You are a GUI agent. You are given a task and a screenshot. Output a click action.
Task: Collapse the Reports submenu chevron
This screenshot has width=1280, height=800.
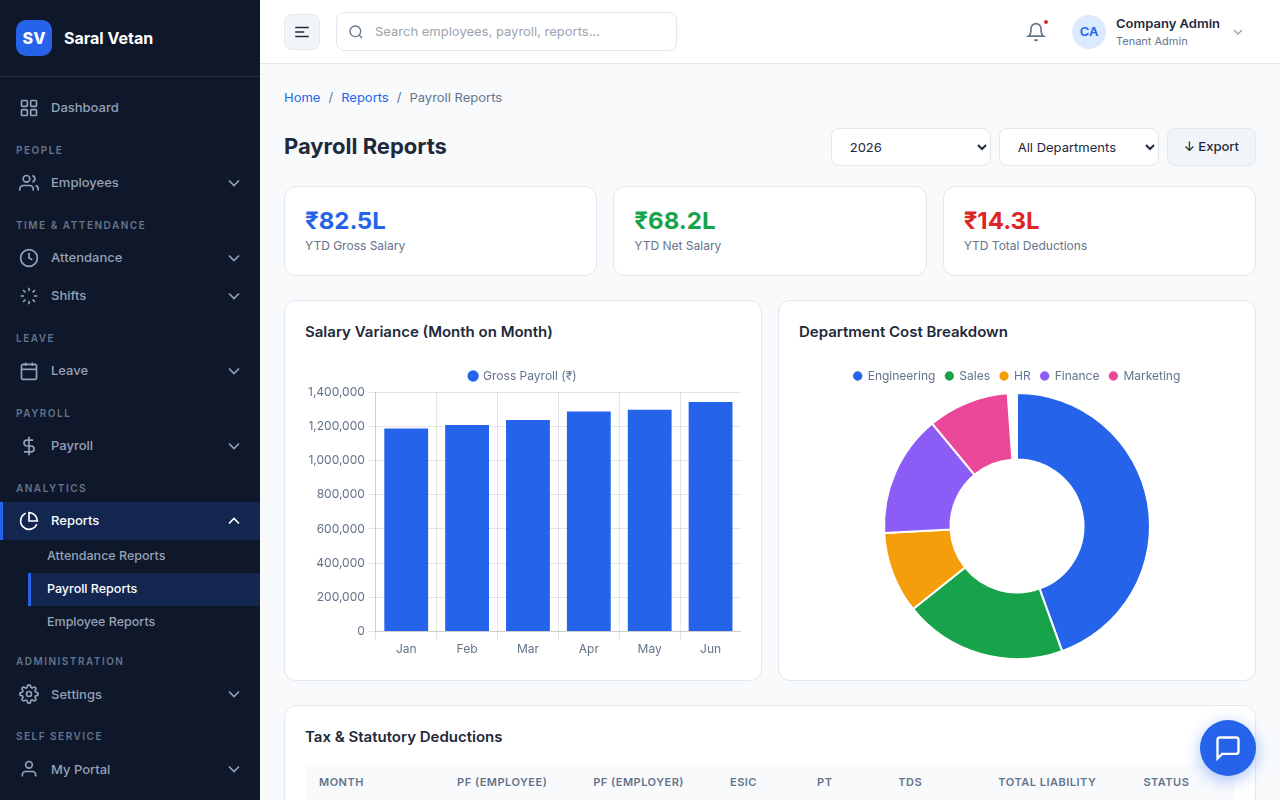[x=234, y=521]
